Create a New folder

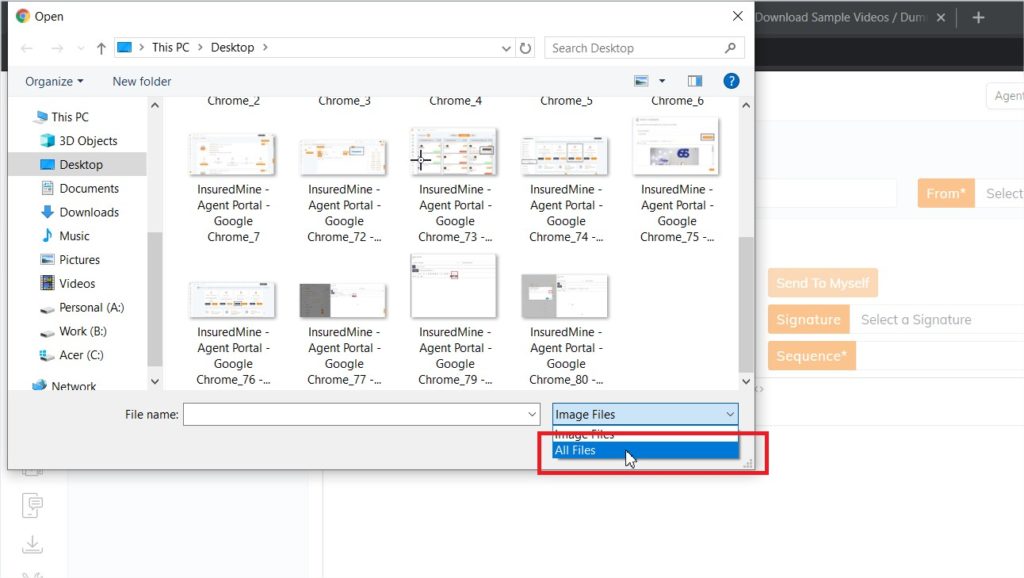(x=142, y=82)
